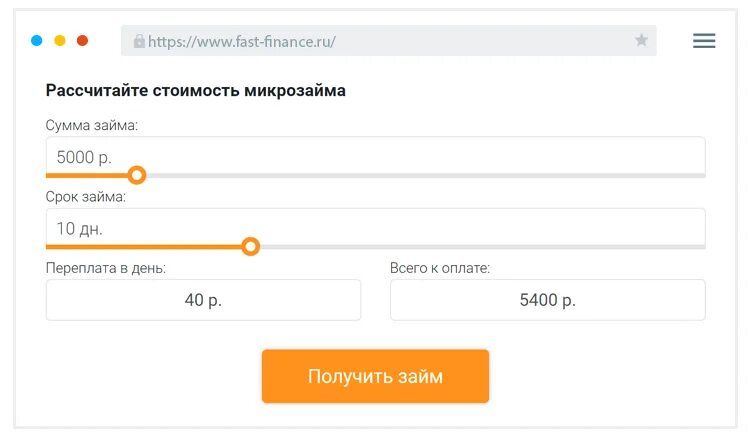Screen dimensions: 751x441
Task: Click the 'Сумма займа:' label
Action: pyautogui.click(x=92, y=126)
